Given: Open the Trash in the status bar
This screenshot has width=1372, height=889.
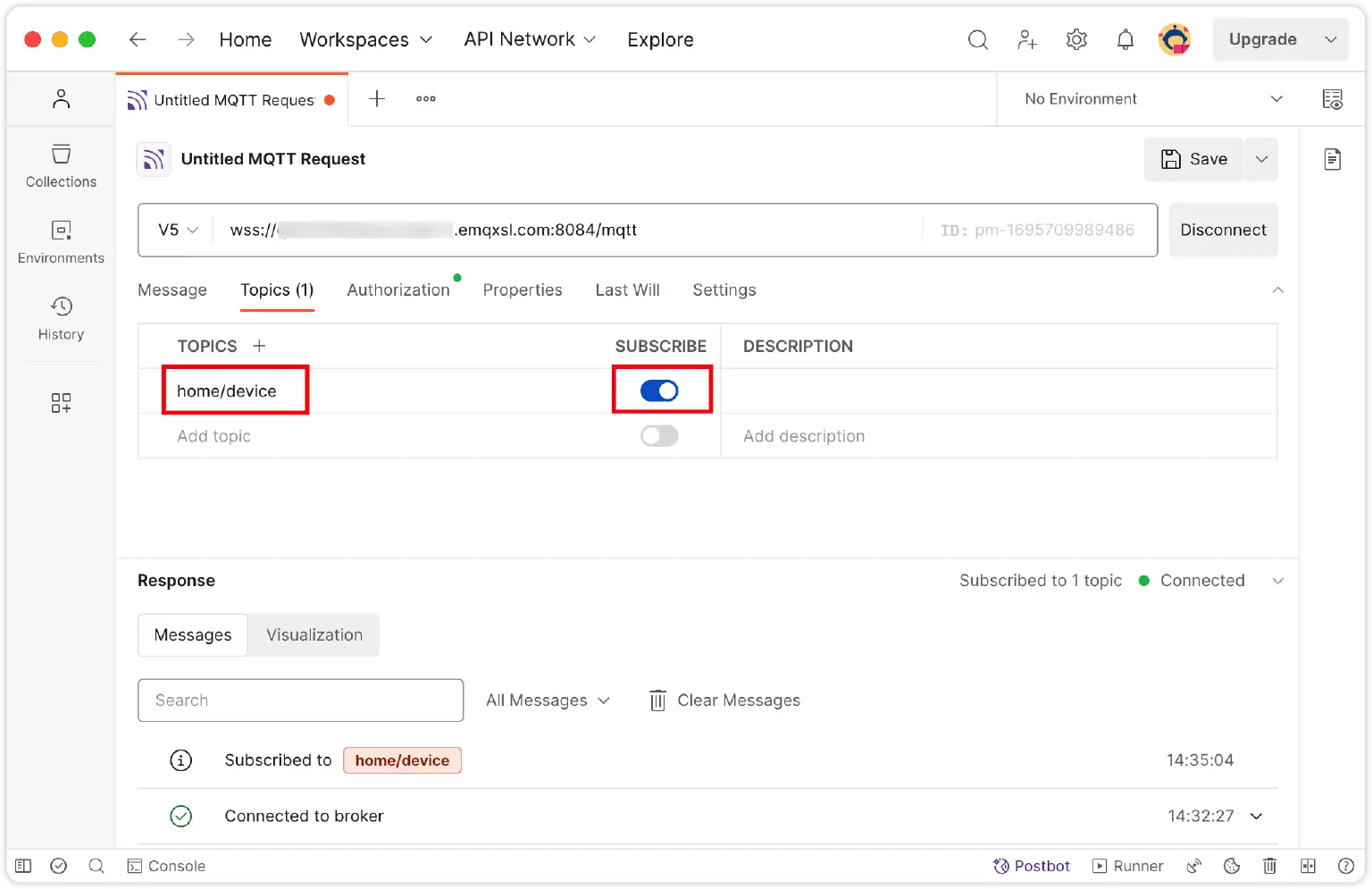Looking at the screenshot, I should 1269,866.
